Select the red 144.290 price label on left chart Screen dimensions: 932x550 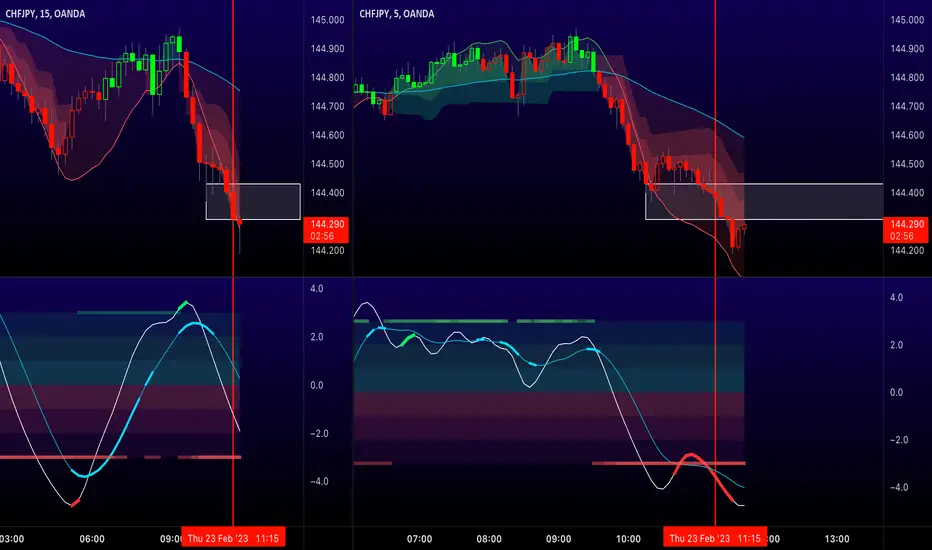326,230
